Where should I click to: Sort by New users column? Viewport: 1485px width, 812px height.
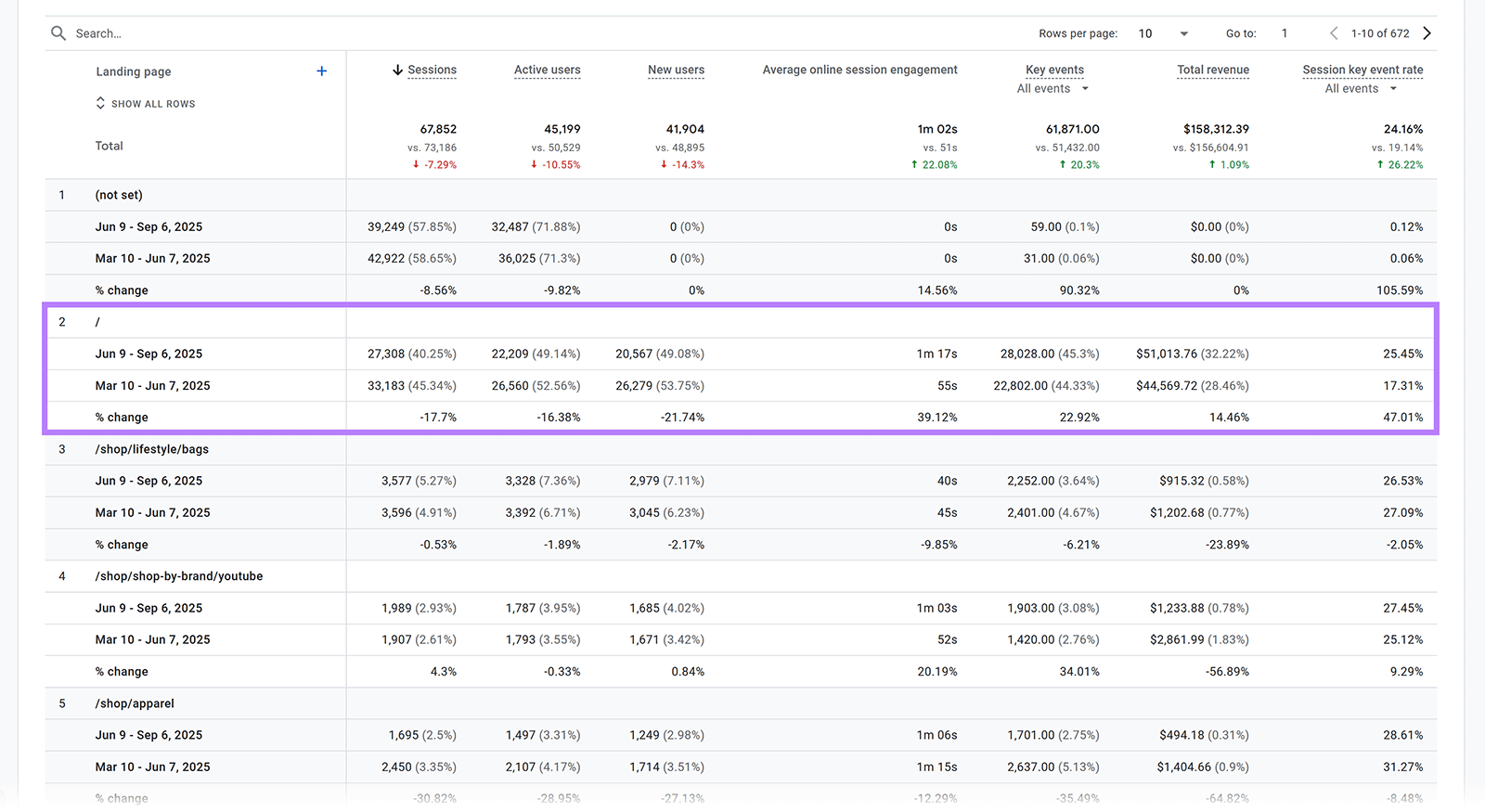(x=676, y=71)
